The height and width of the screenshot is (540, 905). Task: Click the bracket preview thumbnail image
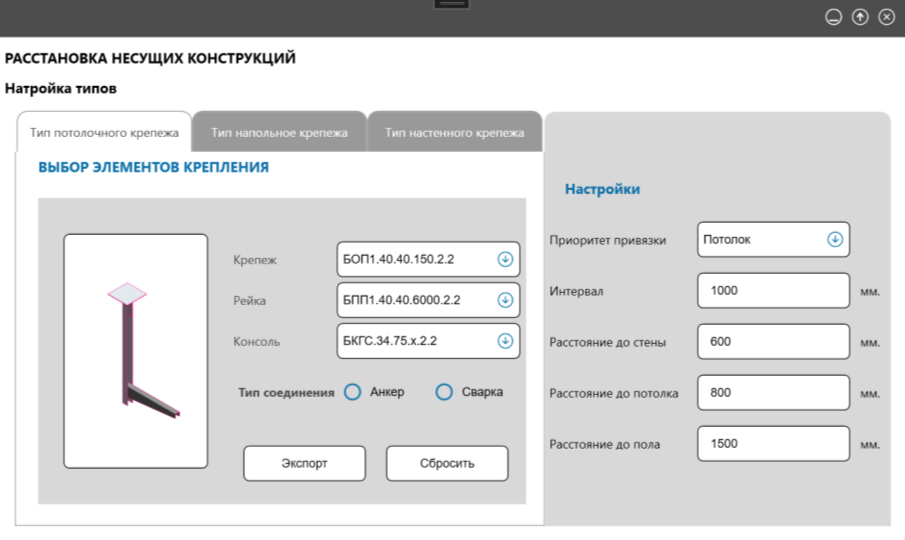tap(136, 351)
